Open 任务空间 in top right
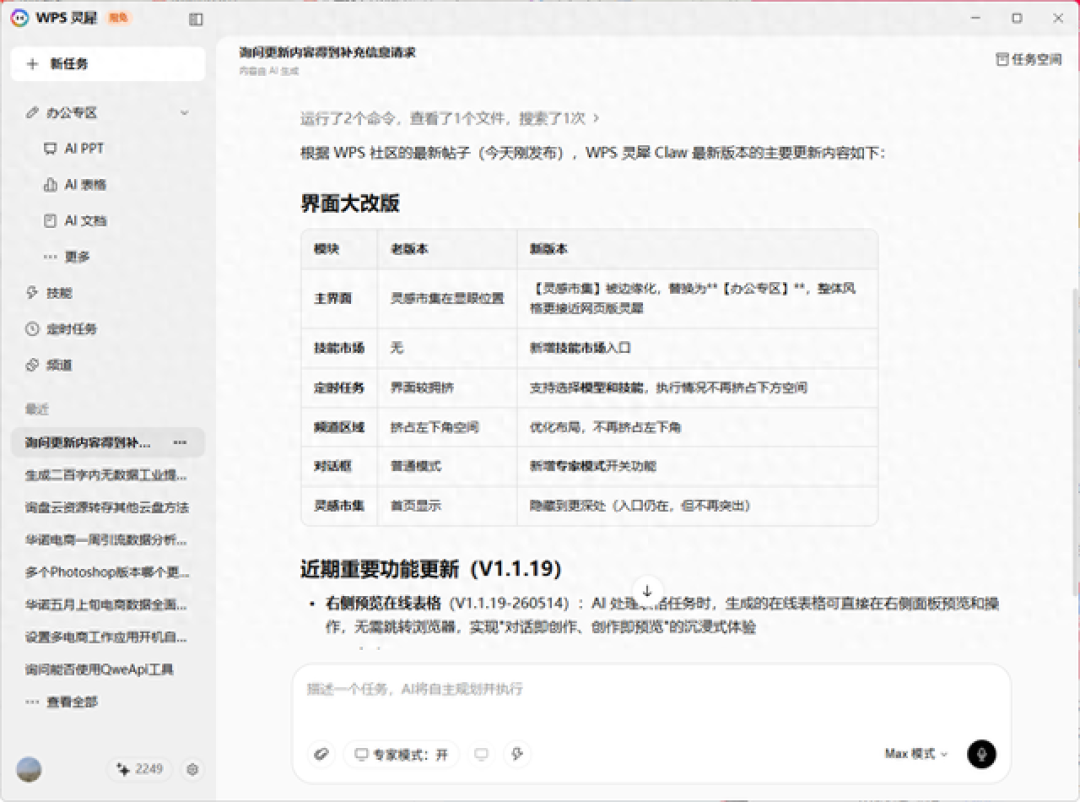The height and width of the screenshot is (802, 1080). click(x=1029, y=59)
